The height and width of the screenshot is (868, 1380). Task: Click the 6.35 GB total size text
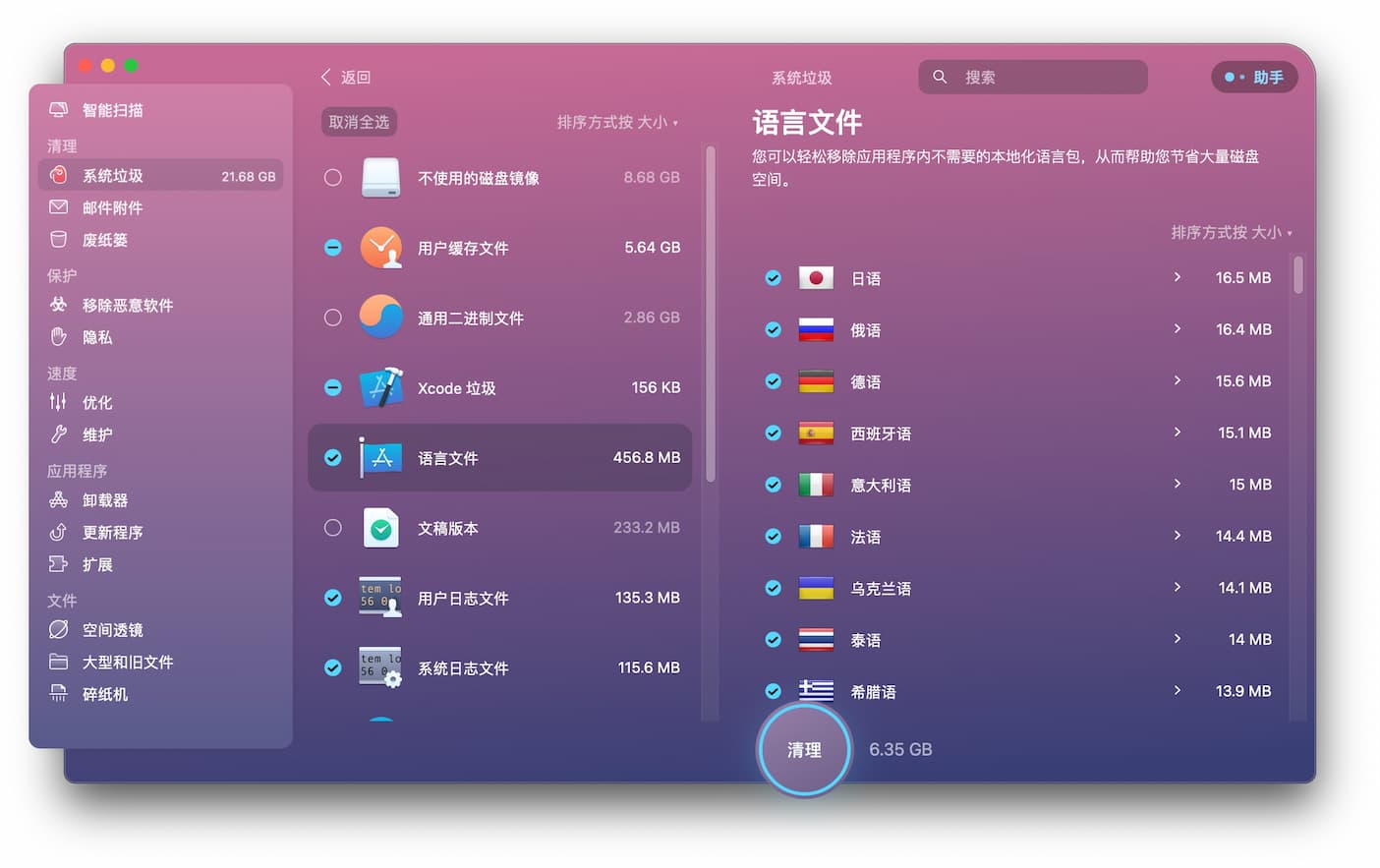tap(900, 749)
